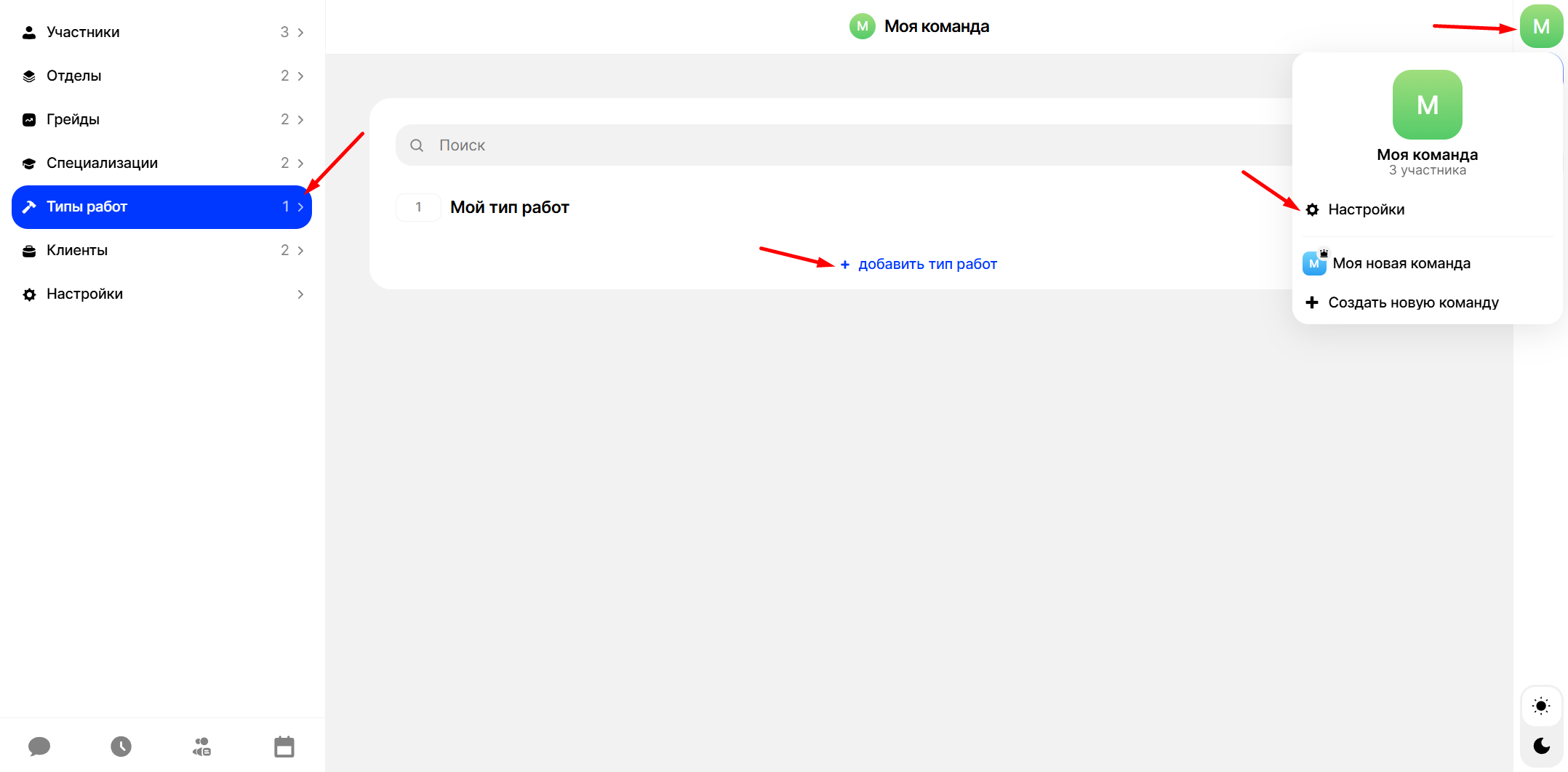Image resolution: width=1568 pixels, height=772 pixels.
Task: Switch to dark theme with moon icon
Action: [x=1540, y=746]
